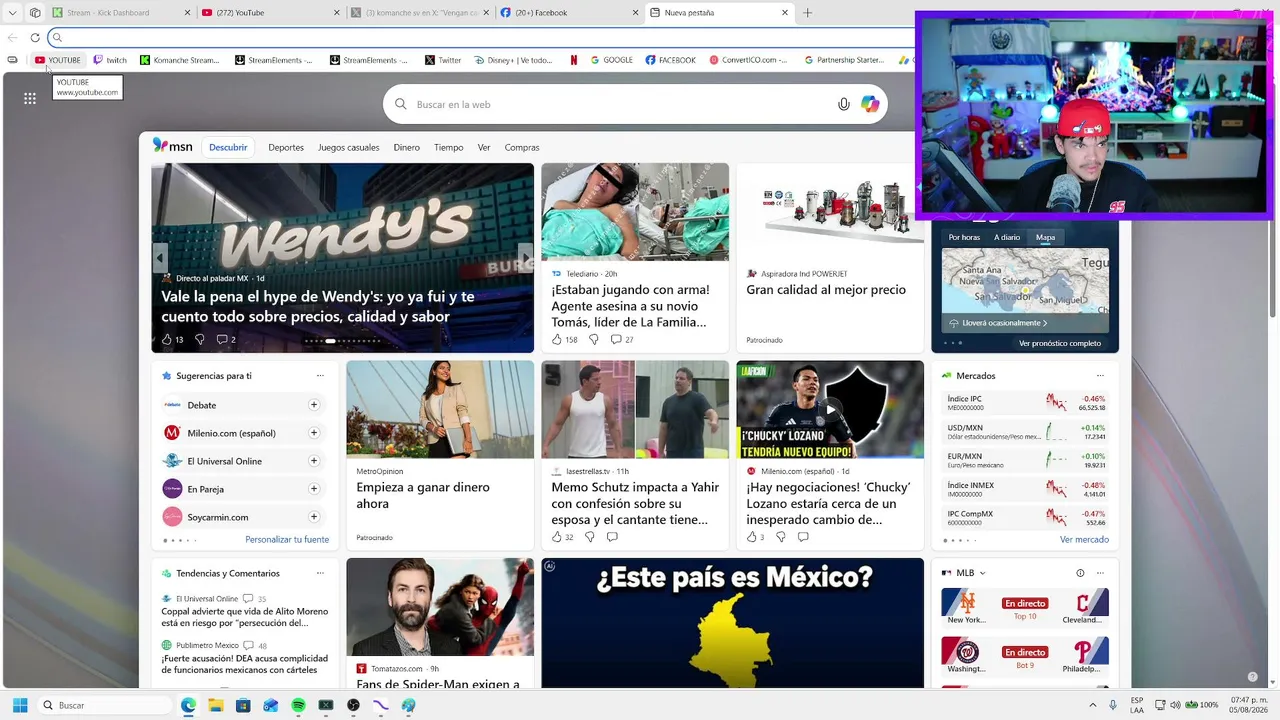The image size is (1280, 720).
Task: Open more options for Mercados card
Action: pyautogui.click(x=1100, y=376)
